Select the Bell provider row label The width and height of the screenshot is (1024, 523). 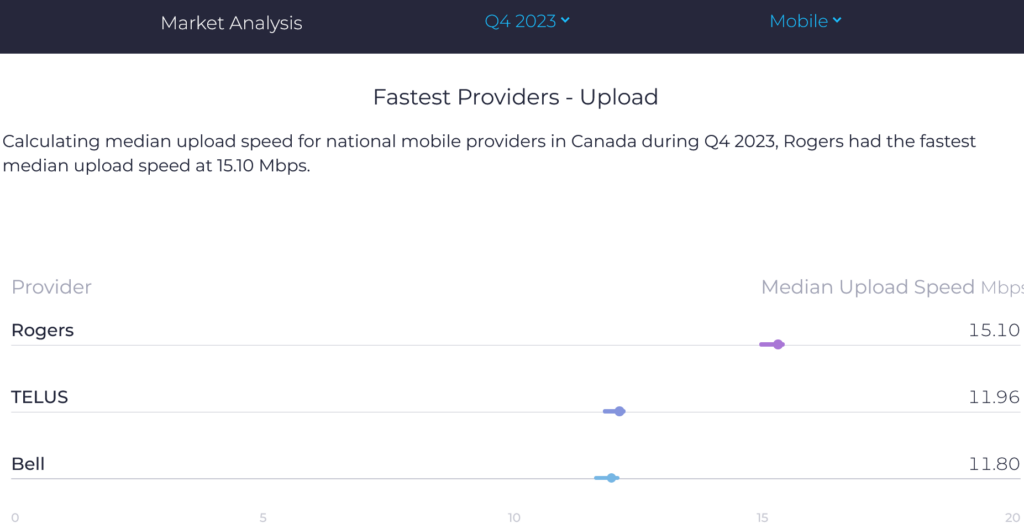[28, 464]
